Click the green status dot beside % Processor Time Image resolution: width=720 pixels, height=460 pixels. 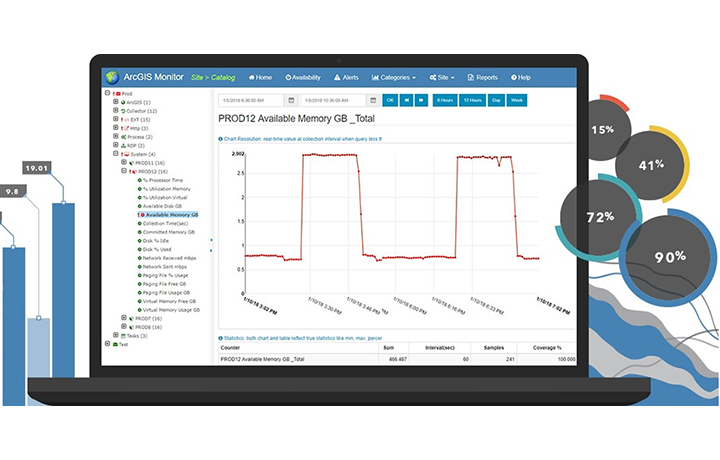[140, 180]
